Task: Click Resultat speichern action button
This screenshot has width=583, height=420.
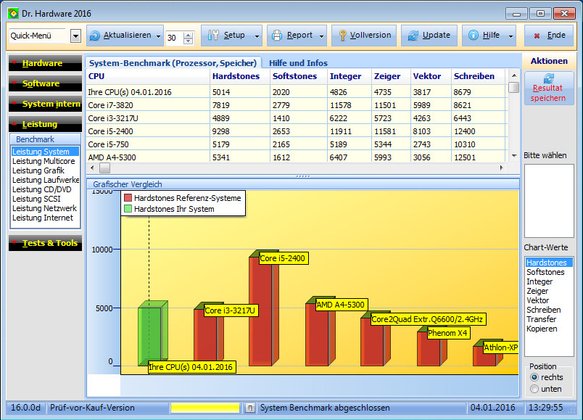Action: pyautogui.click(x=548, y=88)
